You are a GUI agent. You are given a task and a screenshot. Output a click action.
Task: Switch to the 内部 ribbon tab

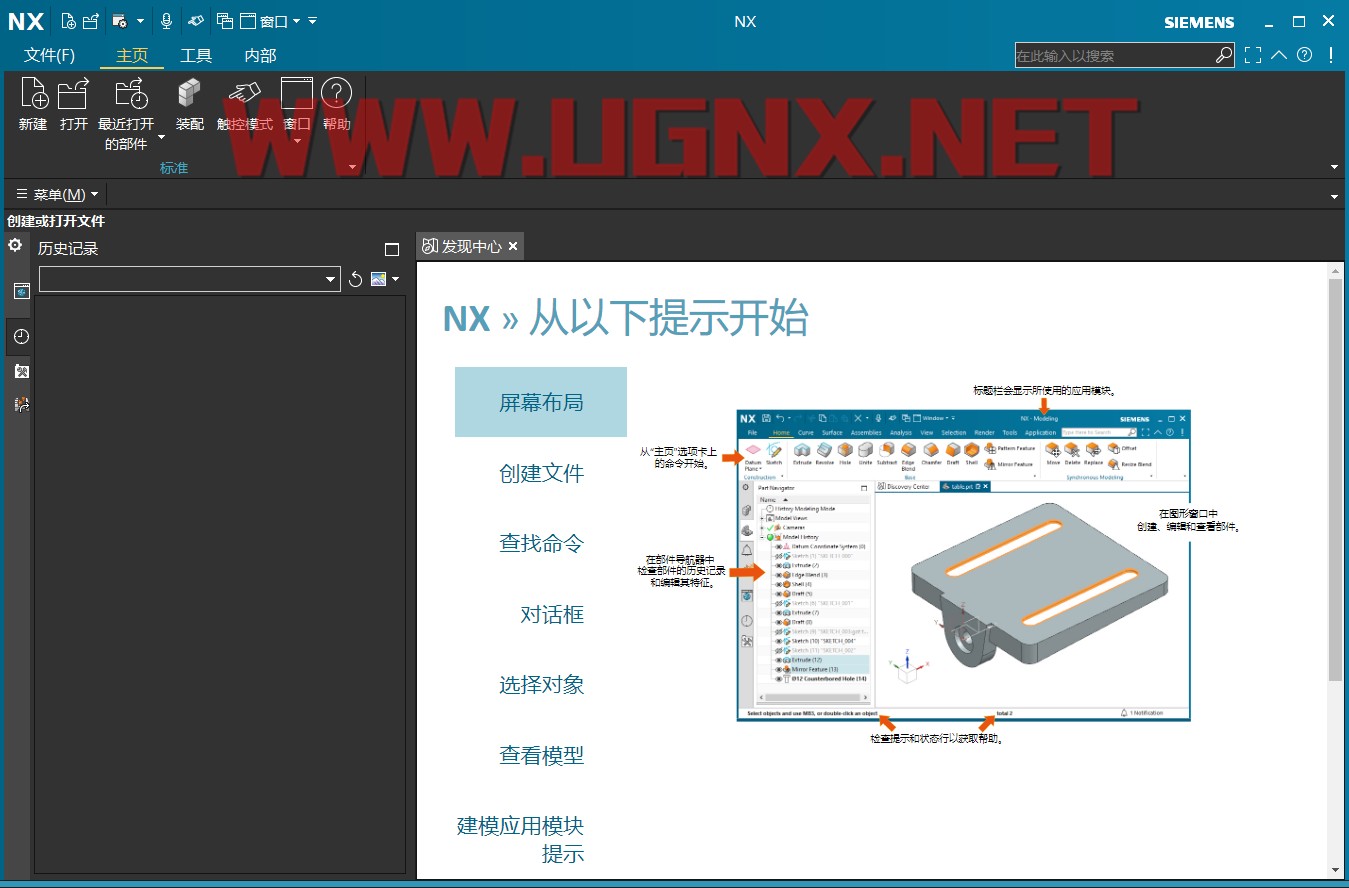260,56
